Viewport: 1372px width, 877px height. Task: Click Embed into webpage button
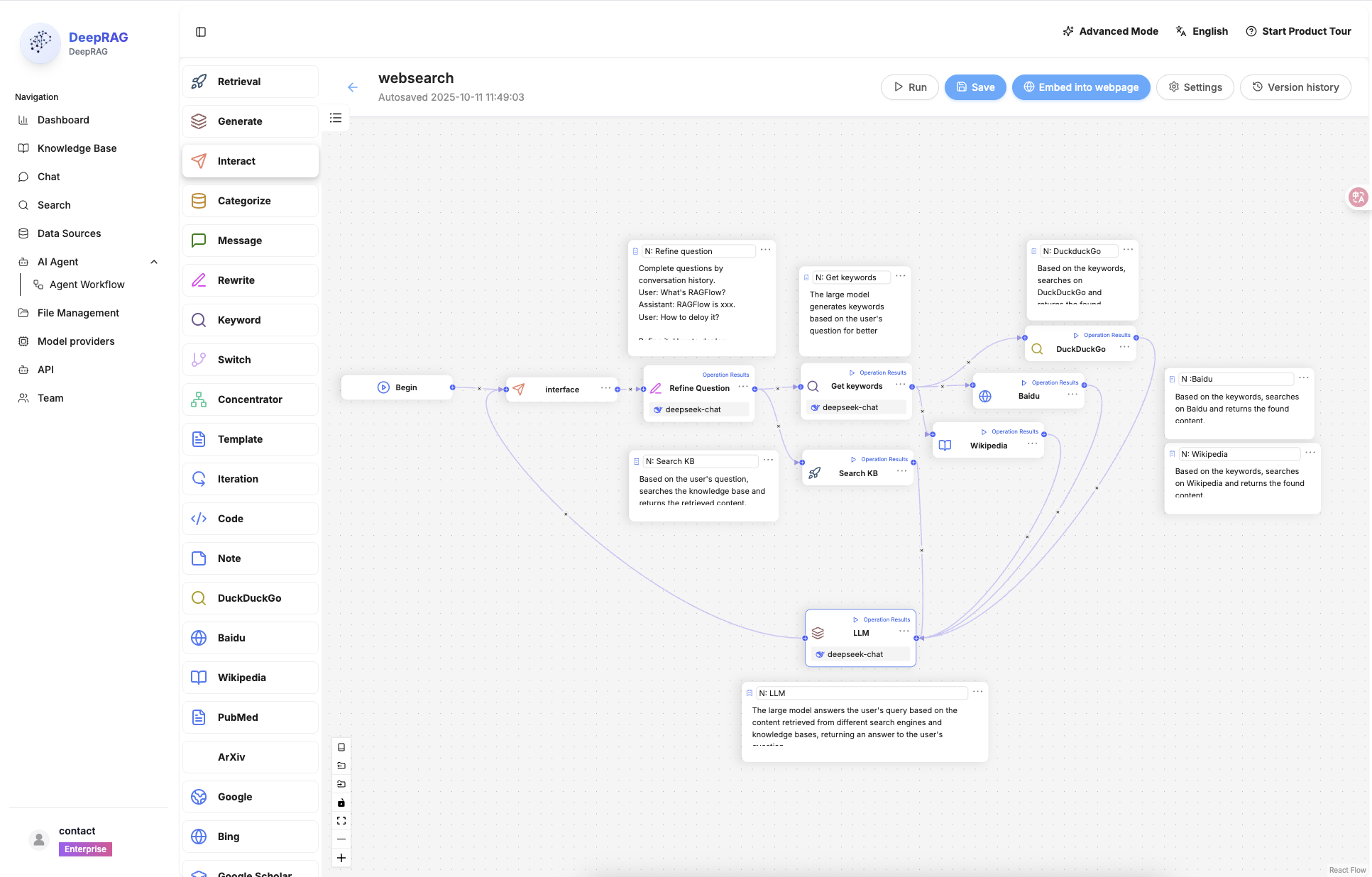pos(1080,87)
